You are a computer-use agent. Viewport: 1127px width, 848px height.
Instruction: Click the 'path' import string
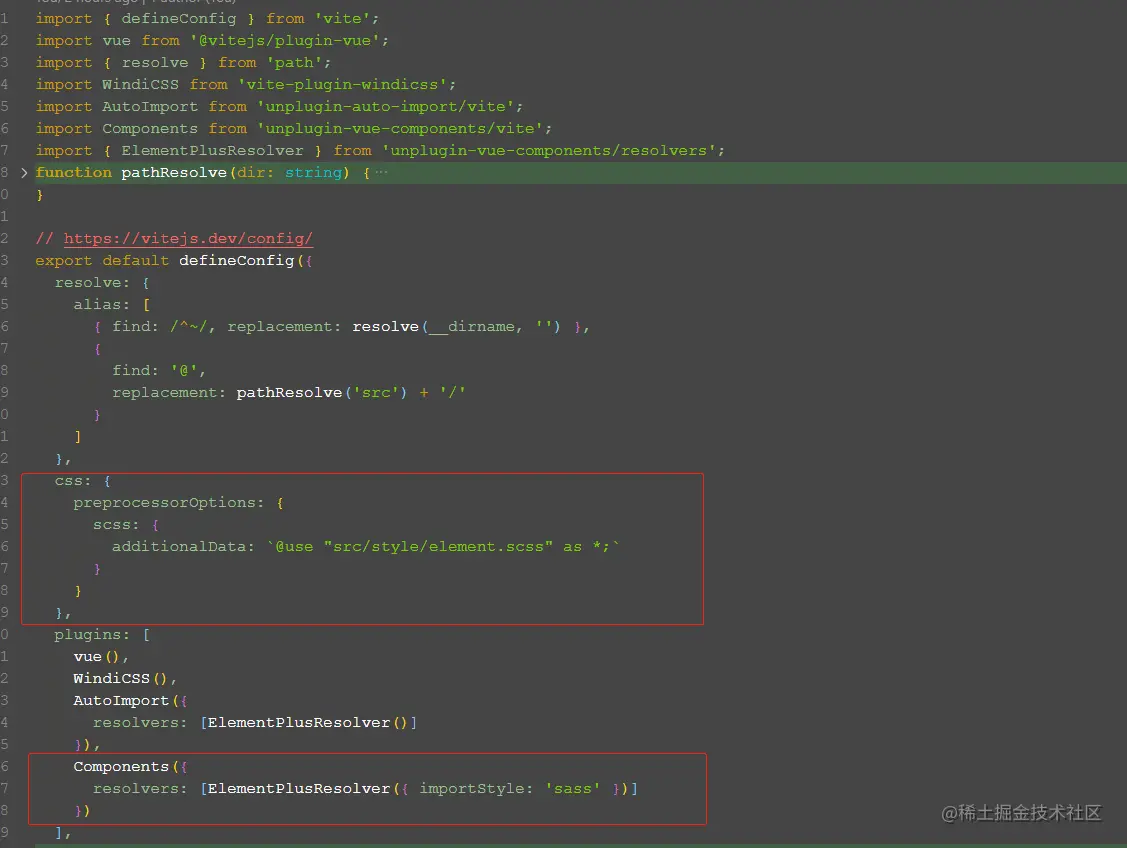(x=295, y=63)
